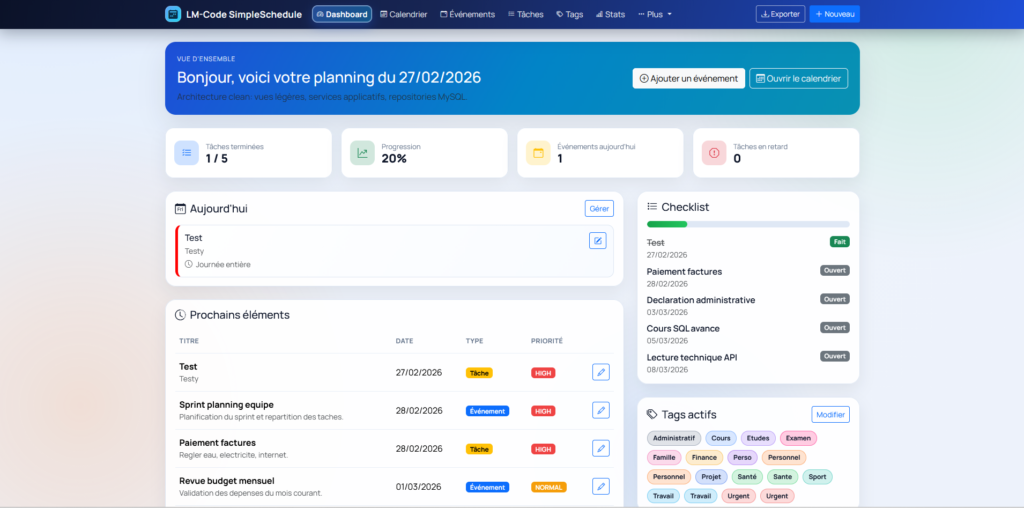Expand the Plus dropdown menu
1024x508 pixels.
[655, 14]
